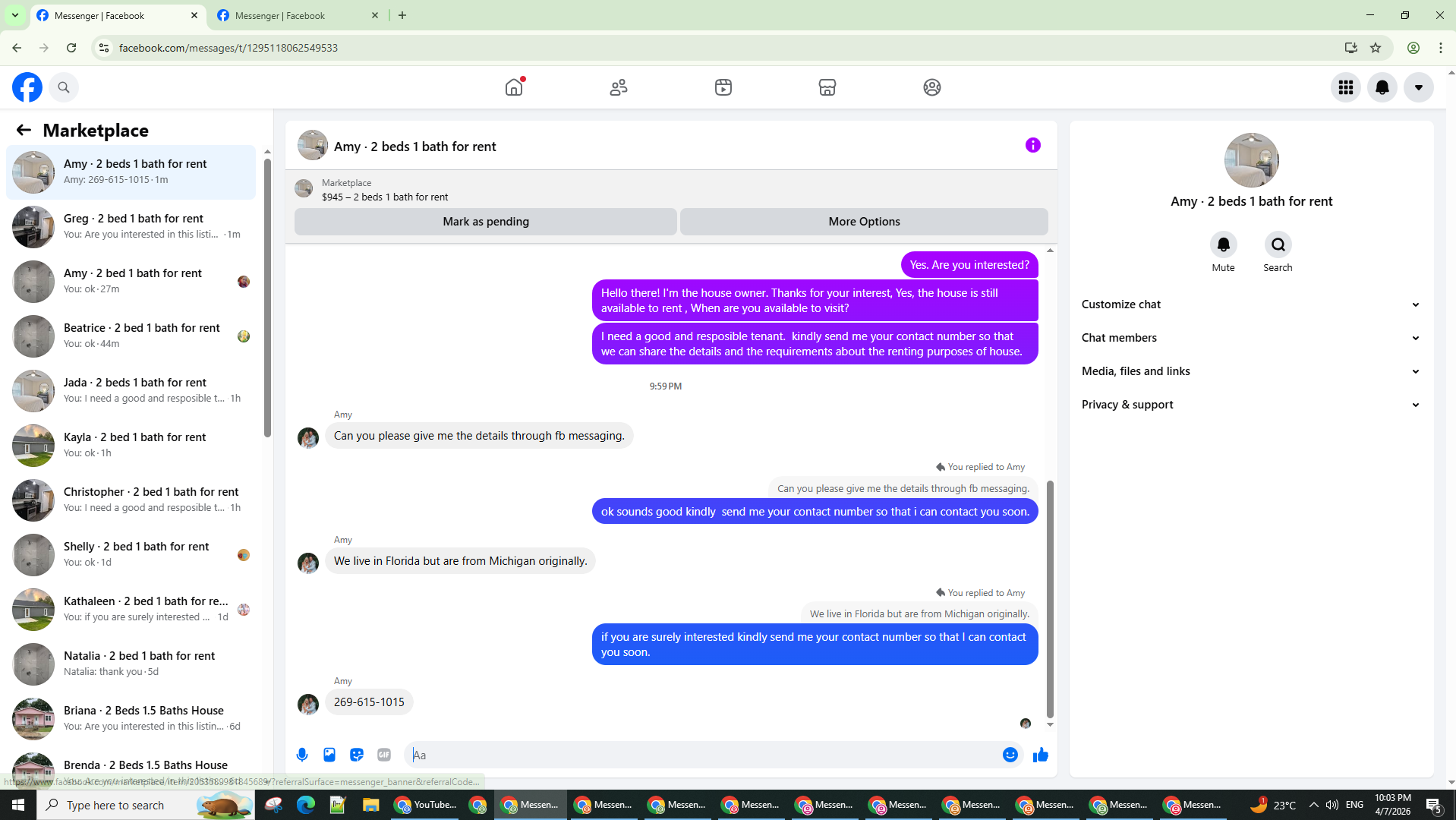The height and width of the screenshot is (820, 1456).
Task: Open the Reels video icon
Action: (x=723, y=87)
